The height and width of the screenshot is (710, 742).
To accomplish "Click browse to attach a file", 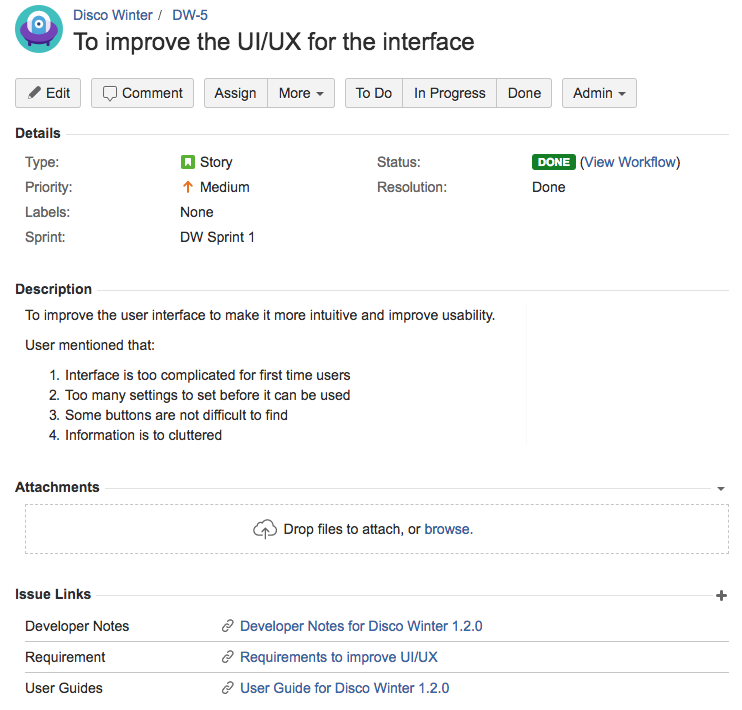I will pyautogui.click(x=447, y=529).
